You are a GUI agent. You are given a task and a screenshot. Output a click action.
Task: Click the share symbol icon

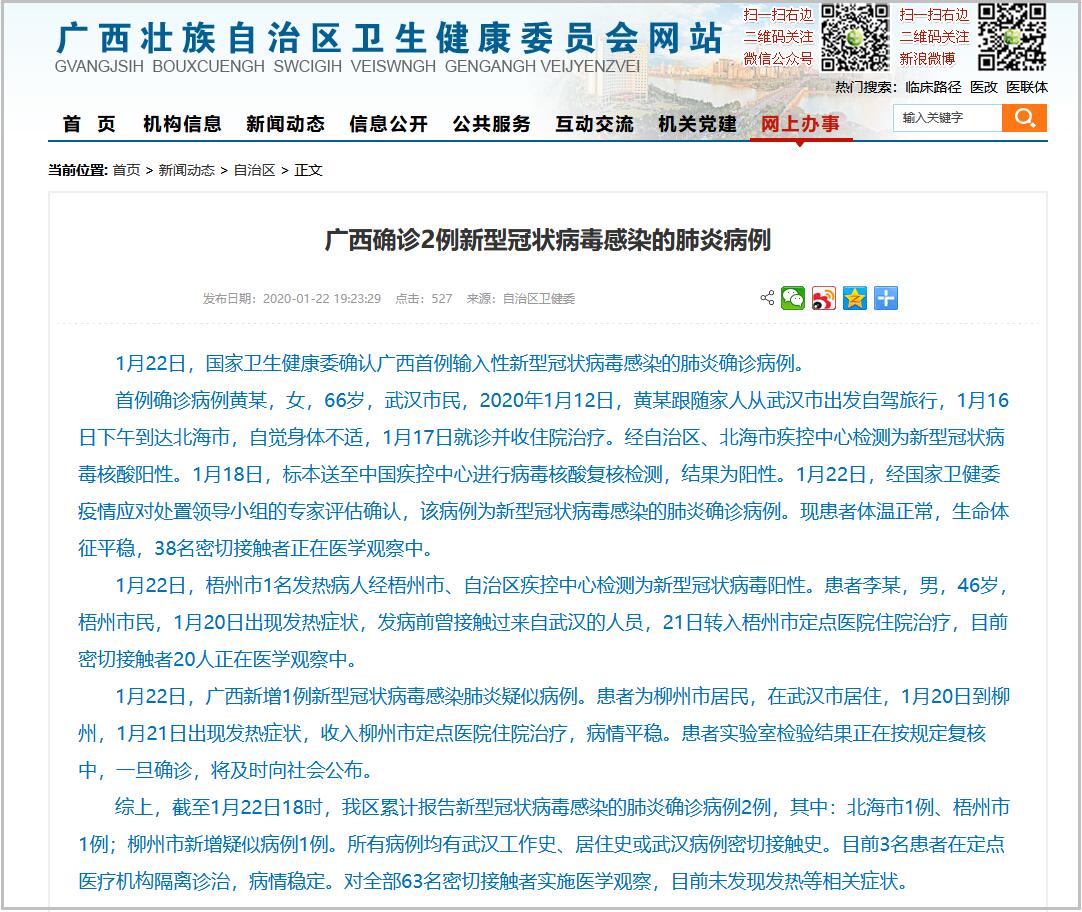point(767,298)
